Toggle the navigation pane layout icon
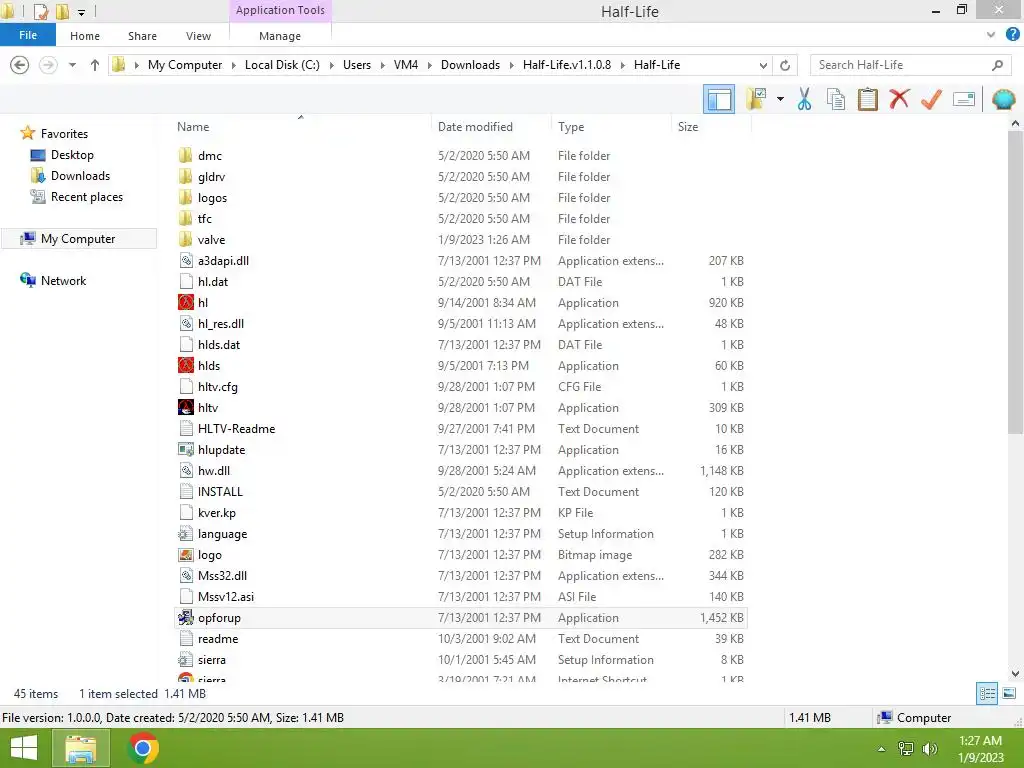1024x768 pixels. tap(719, 99)
